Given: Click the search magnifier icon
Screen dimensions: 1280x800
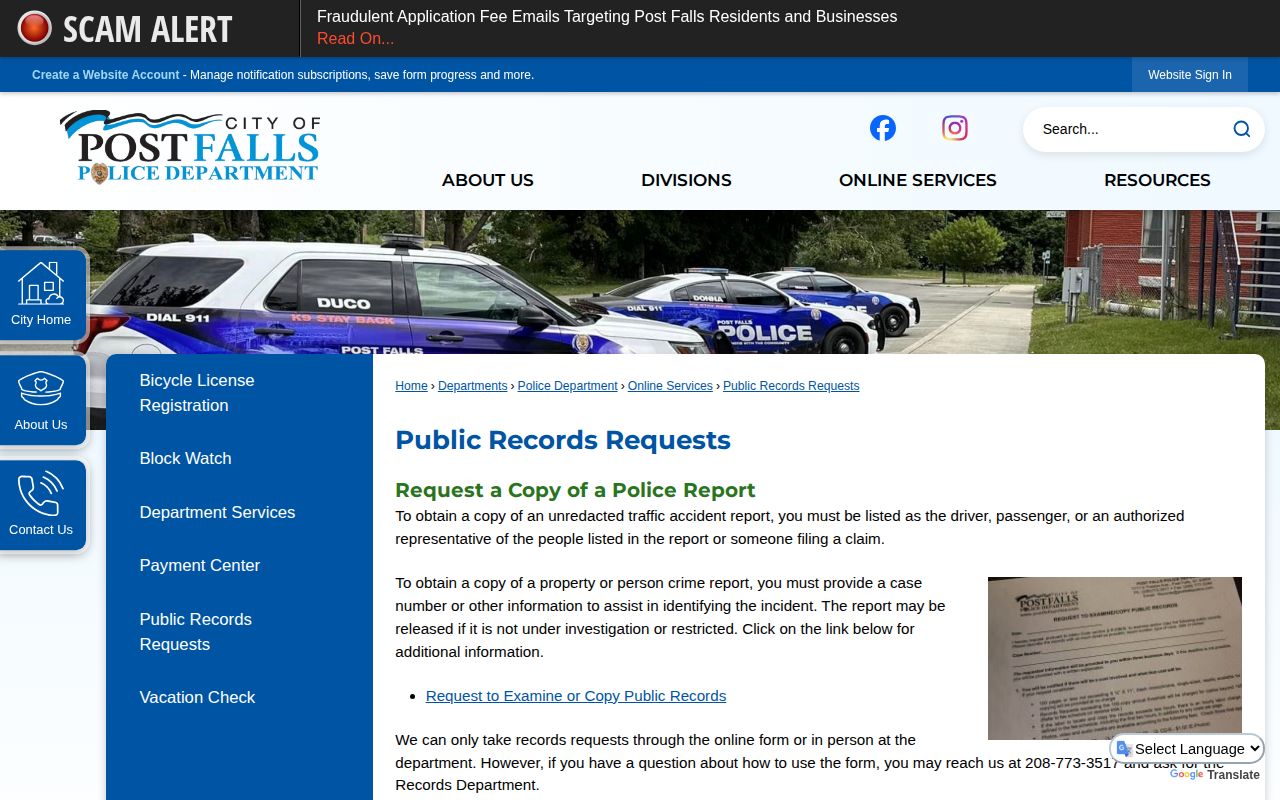Looking at the screenshot, I should pyautogui.click(x=1241, y=129).
